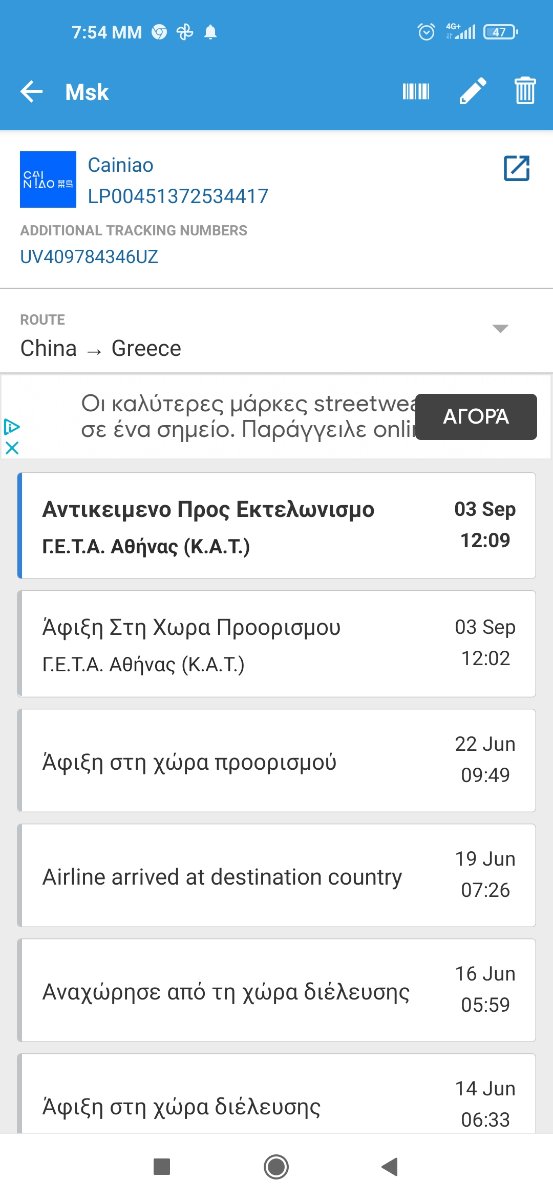Edit parcel with the pencil icon
The image size is (553, 1200).
point(472,92)
